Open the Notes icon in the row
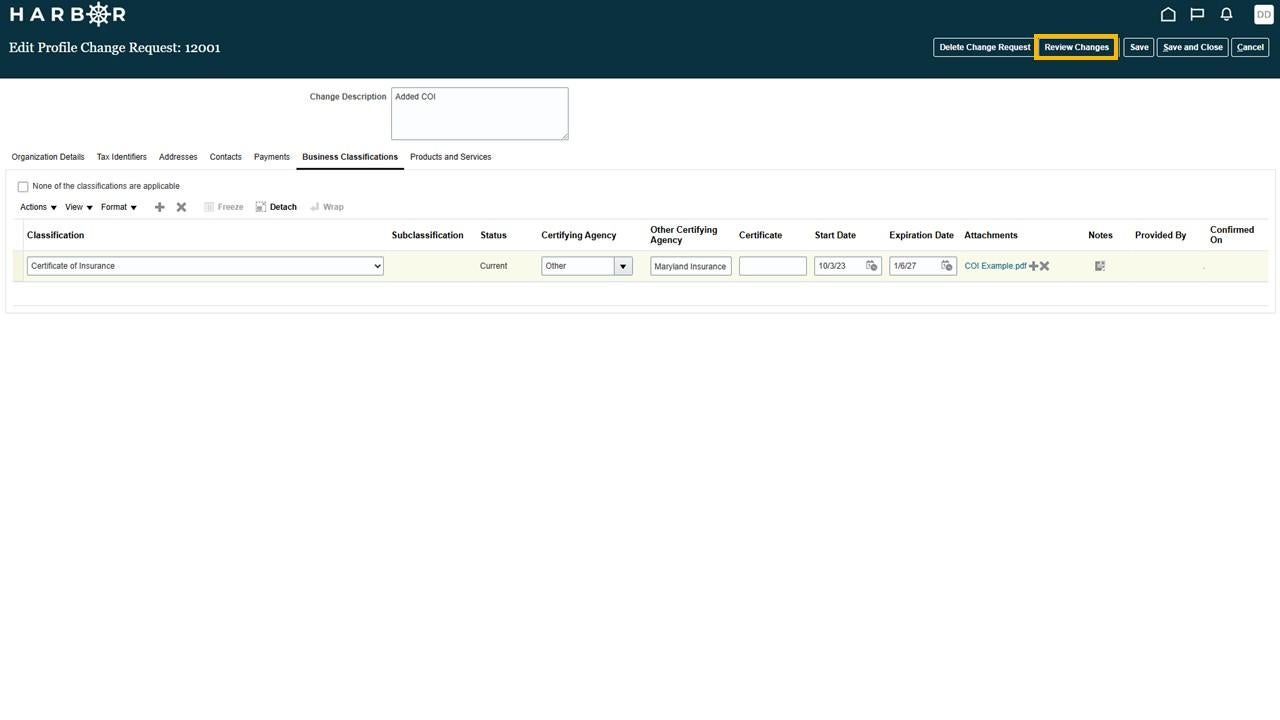 (x=1100, y=266)
